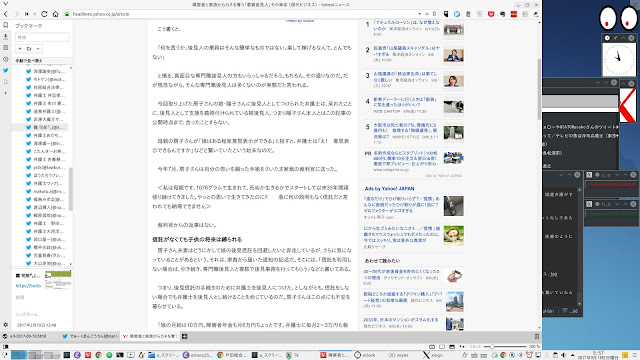Add a new web panel
This screenshot has height=360, width=640.
point(6,93)
